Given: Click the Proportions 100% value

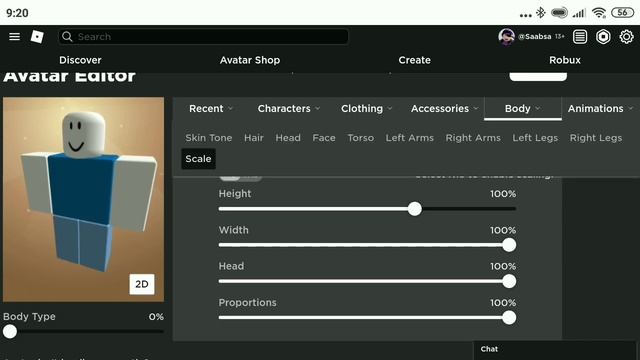Looking at the screenshot, I should click(503, 303).
